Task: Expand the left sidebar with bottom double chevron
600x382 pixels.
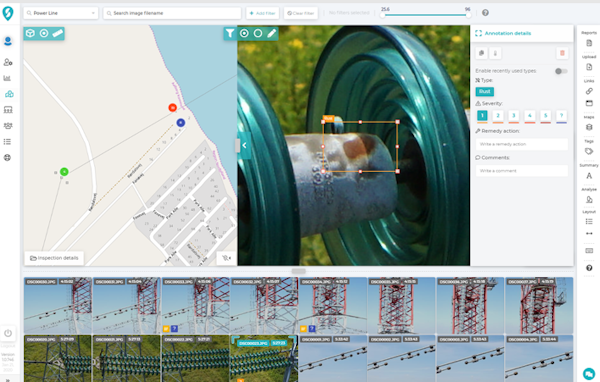Action: [8, 379]
